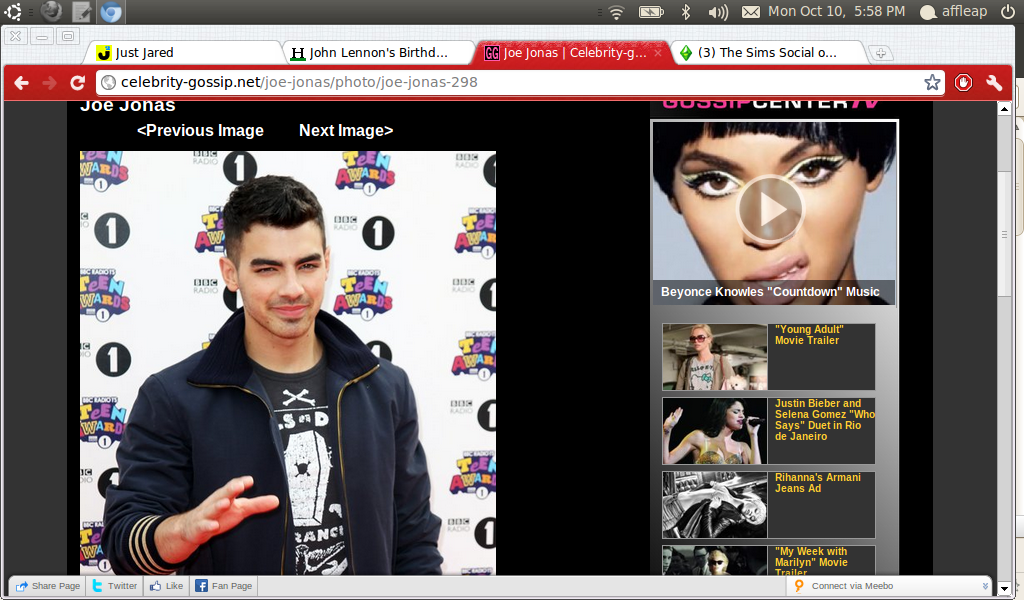Open Fan Page from the Meebo bar
The width and height of the screenshot is (1024, 600).
point(223,586)
